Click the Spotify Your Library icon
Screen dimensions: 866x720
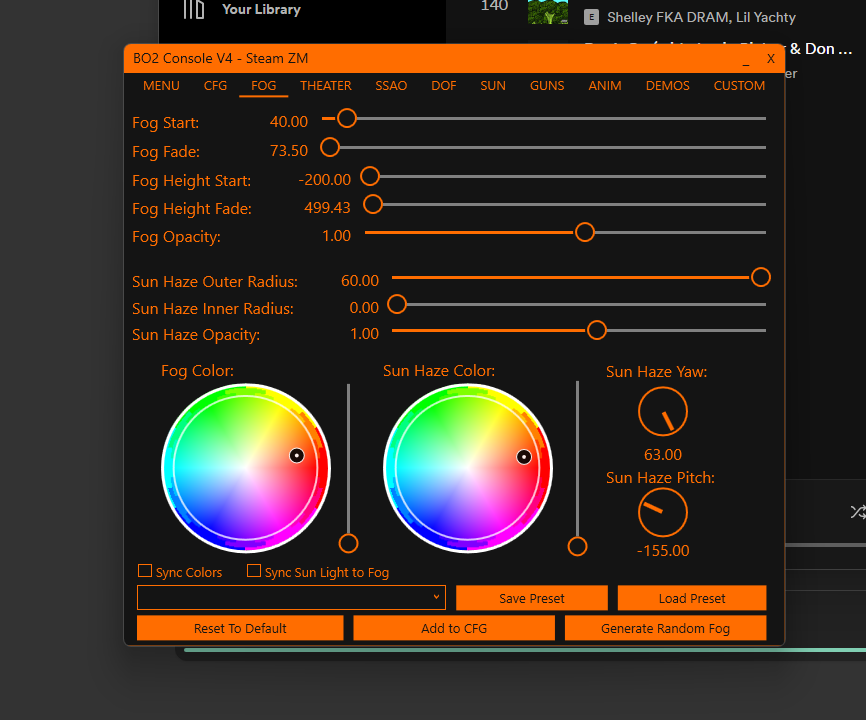193,9
